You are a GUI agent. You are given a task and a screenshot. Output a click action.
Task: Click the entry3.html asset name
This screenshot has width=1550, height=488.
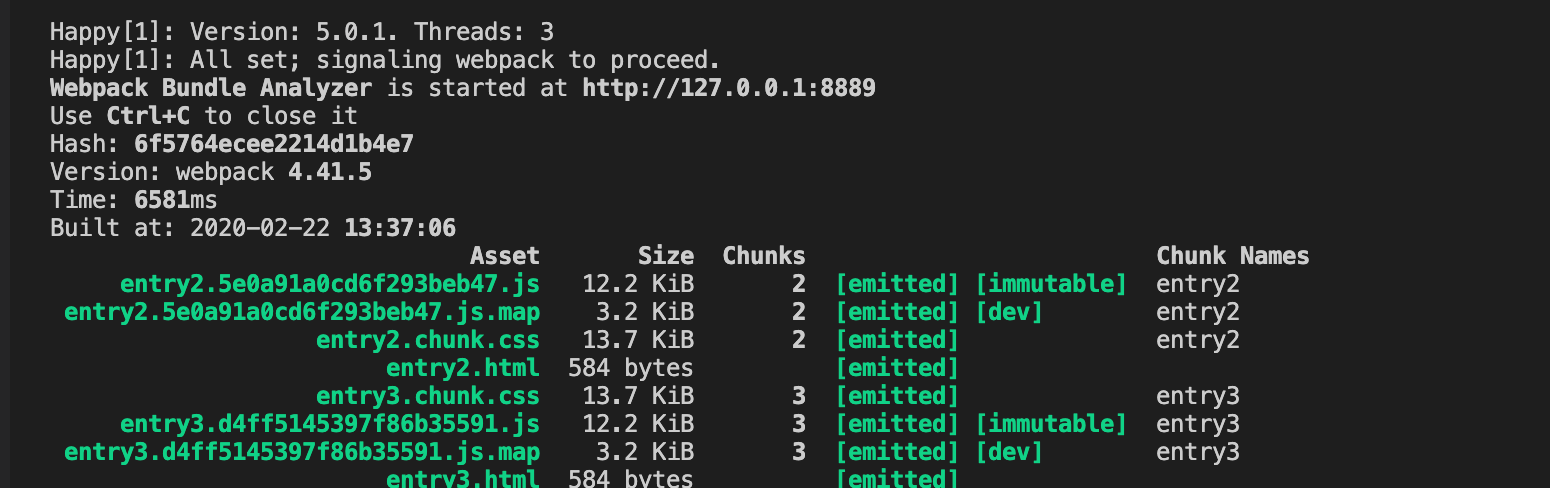click(x=462, y=479)
